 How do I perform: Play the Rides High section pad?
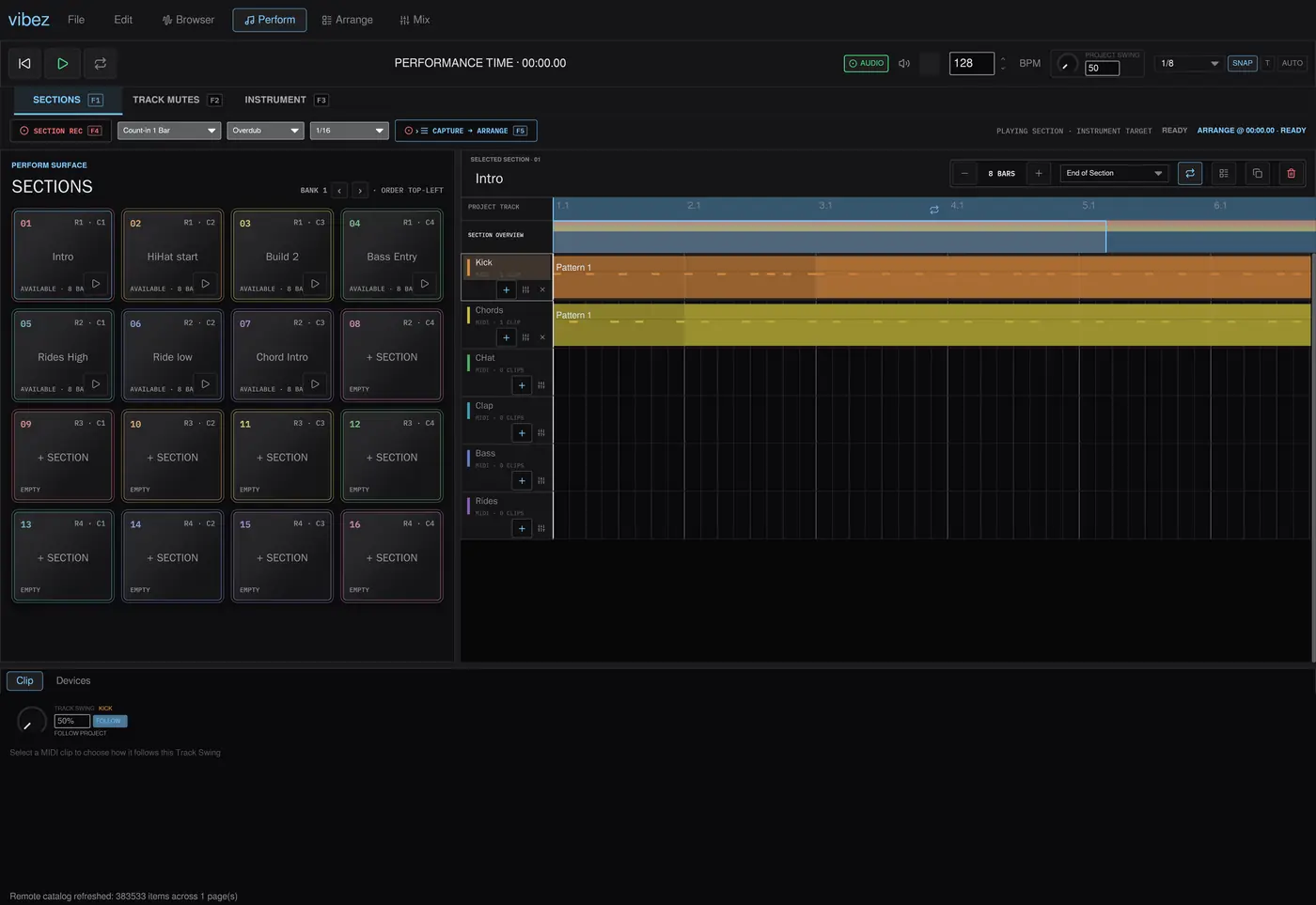(96, 383)
